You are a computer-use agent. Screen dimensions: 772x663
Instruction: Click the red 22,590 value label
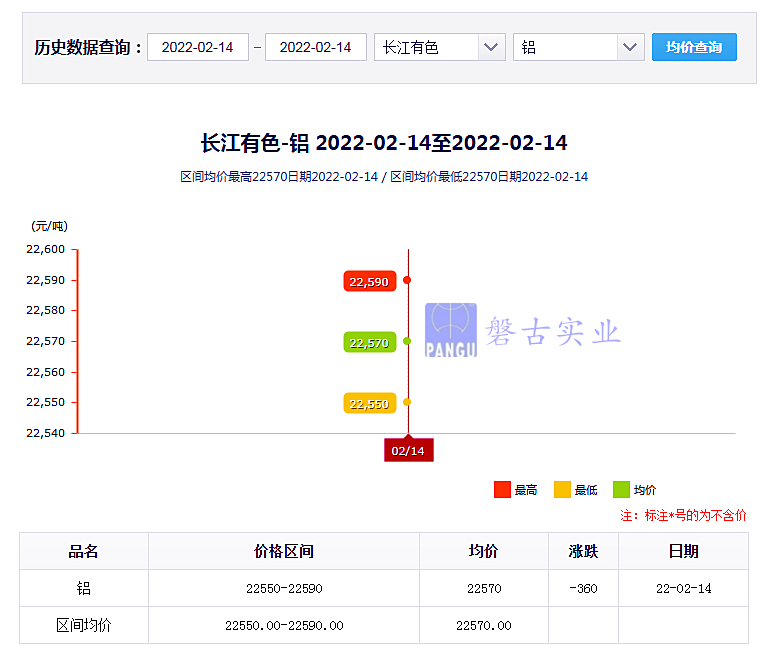[x=370, y=282]
